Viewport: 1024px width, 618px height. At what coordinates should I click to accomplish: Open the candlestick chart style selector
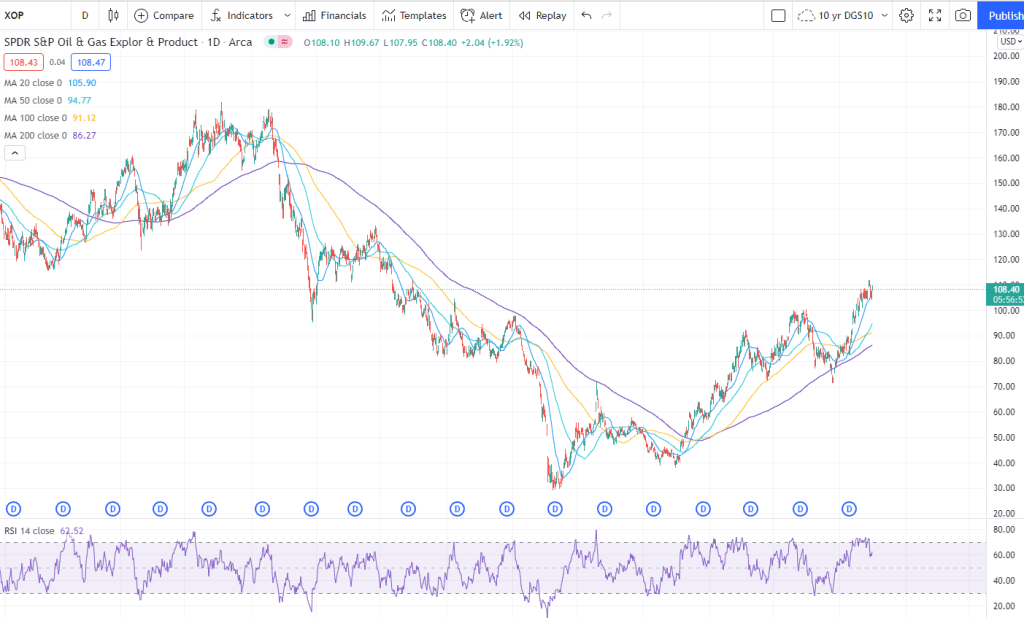[x=113, y=16]
